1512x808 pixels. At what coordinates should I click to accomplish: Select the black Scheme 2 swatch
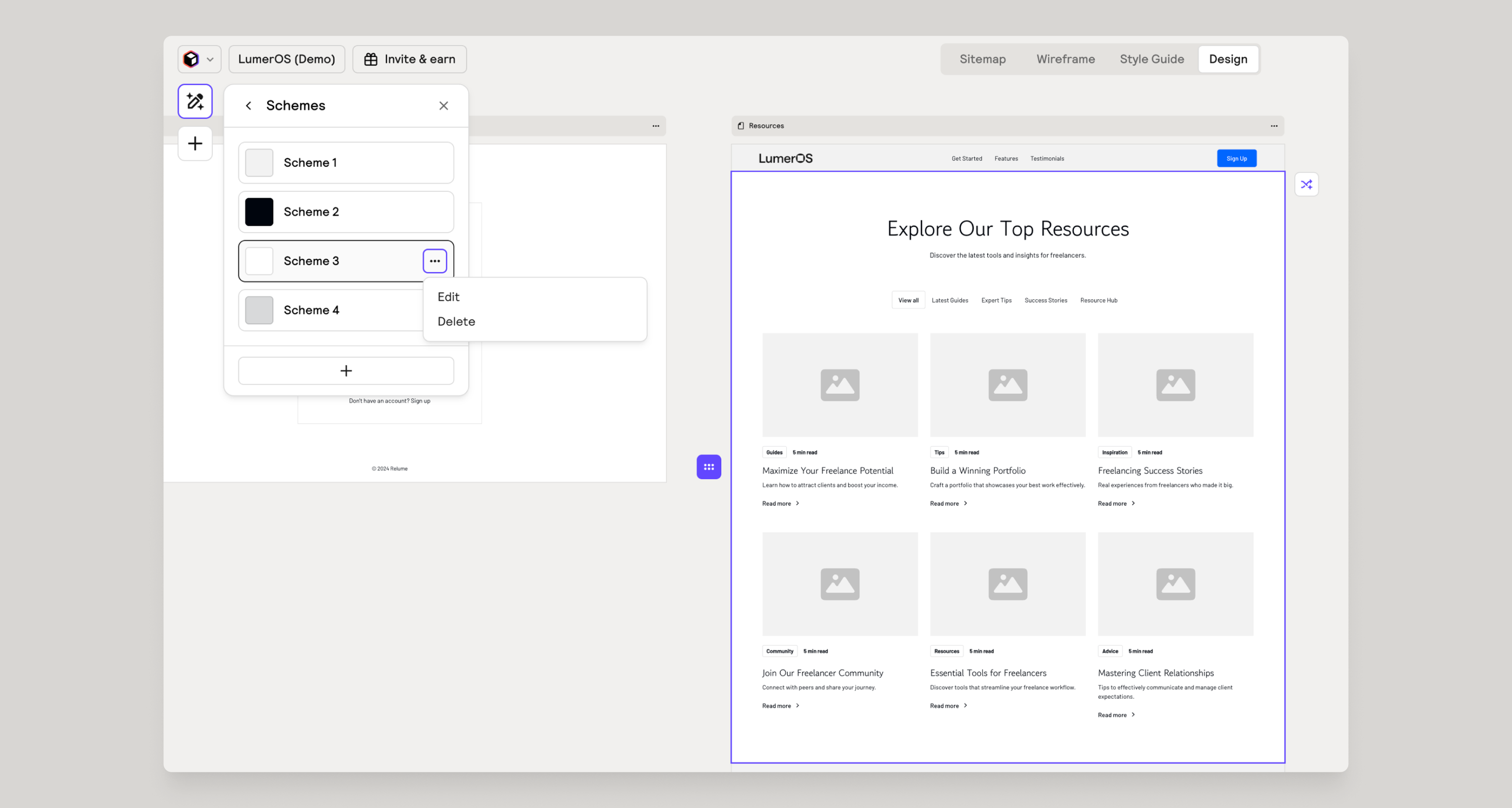point(259,212)
